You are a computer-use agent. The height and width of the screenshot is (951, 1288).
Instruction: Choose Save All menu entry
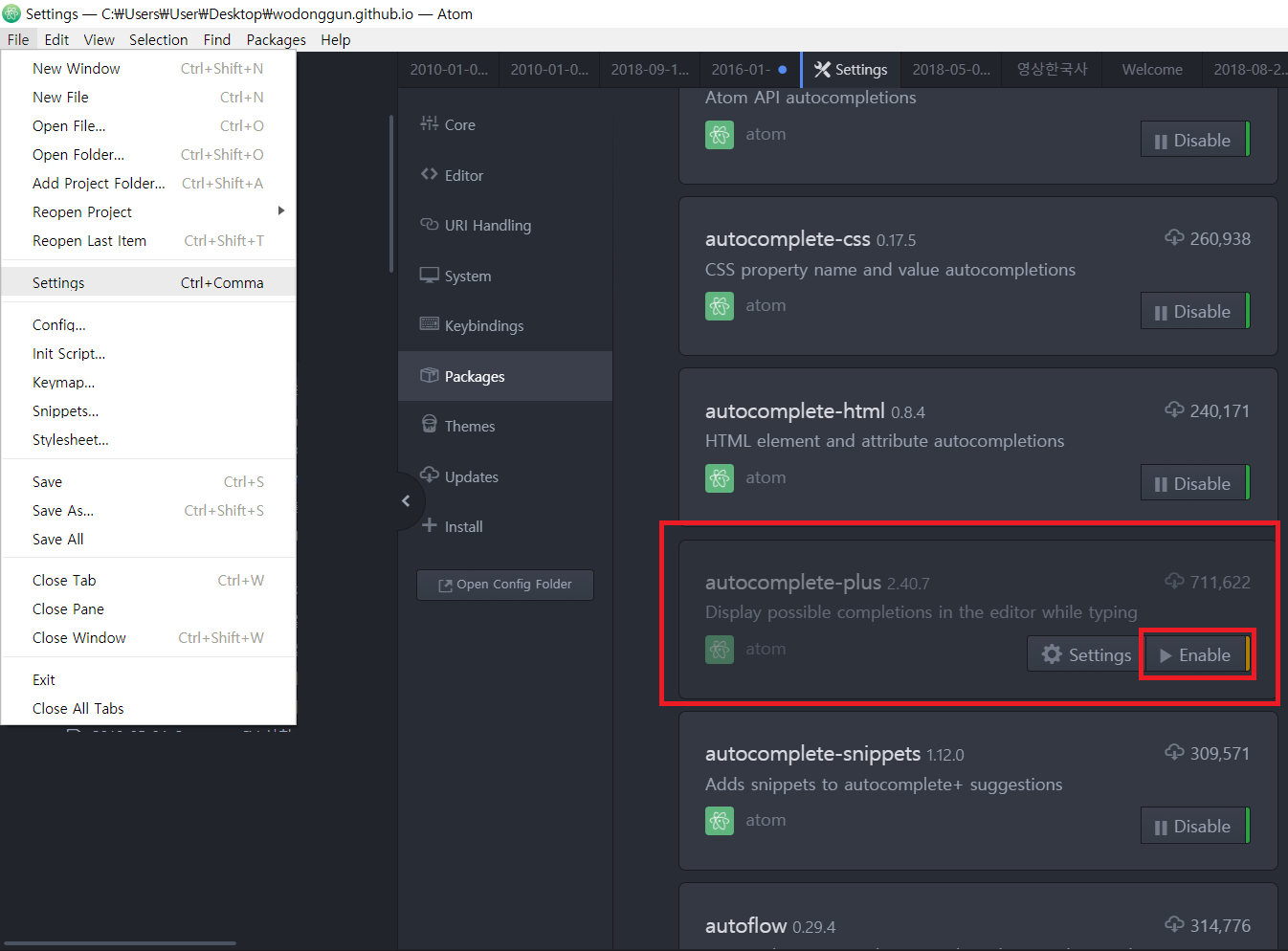148,539
